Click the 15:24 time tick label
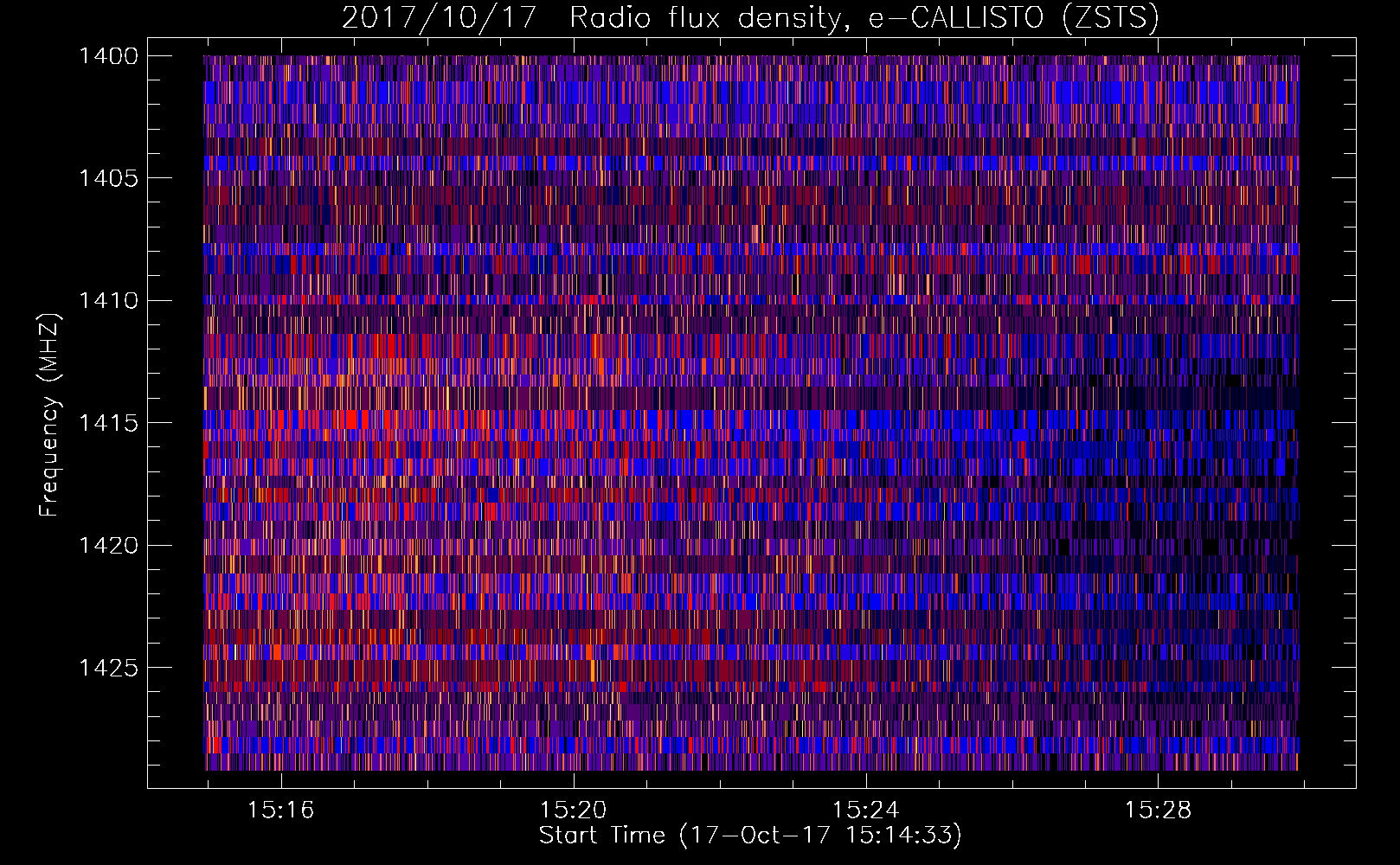Screen dimensions: 1400x865 point(865,811)
